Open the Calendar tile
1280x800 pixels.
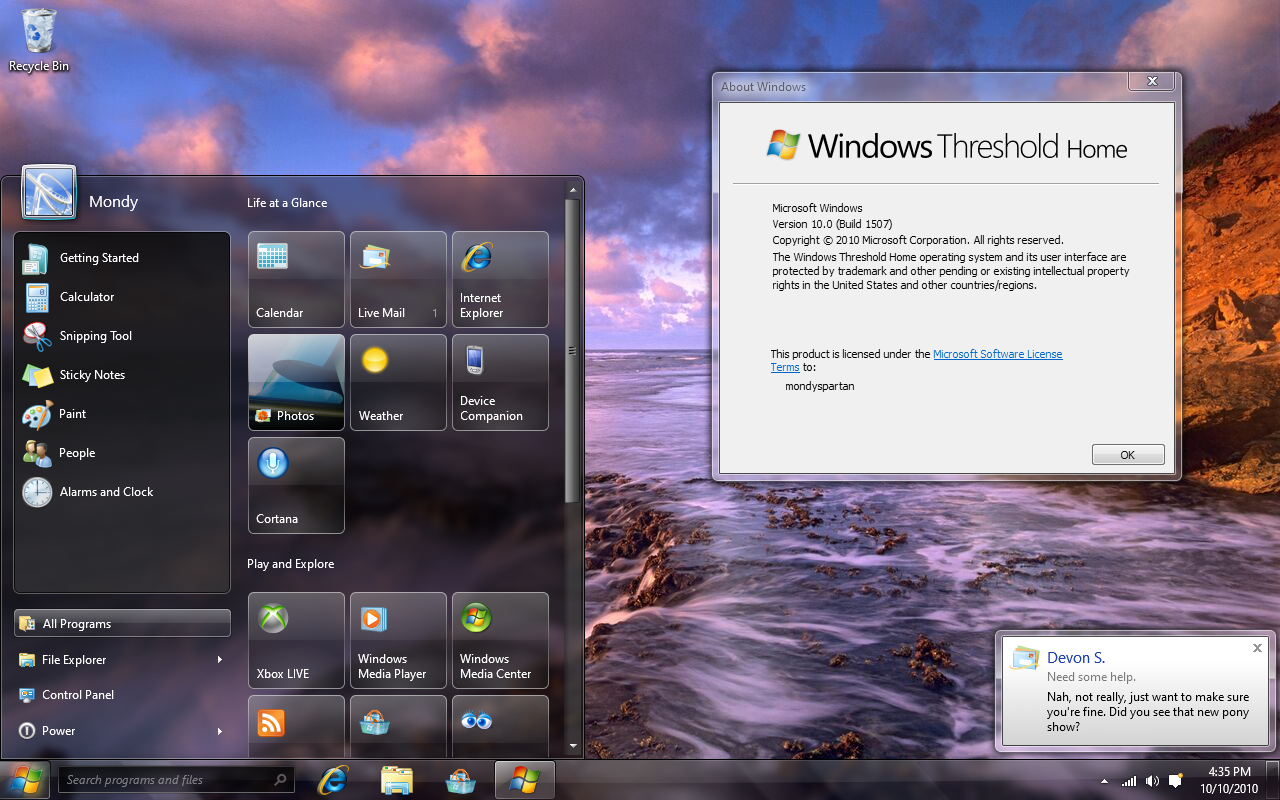pos(296,279)
